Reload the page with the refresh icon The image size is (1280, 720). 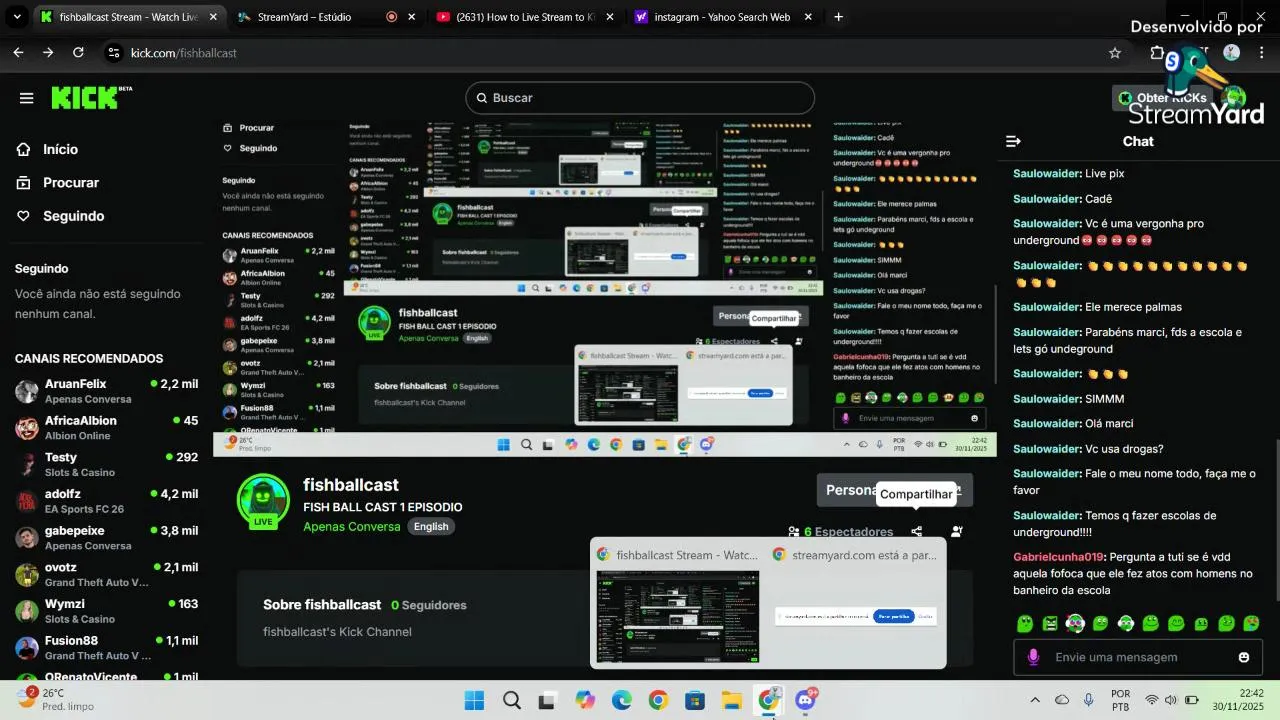pos(78,53)
